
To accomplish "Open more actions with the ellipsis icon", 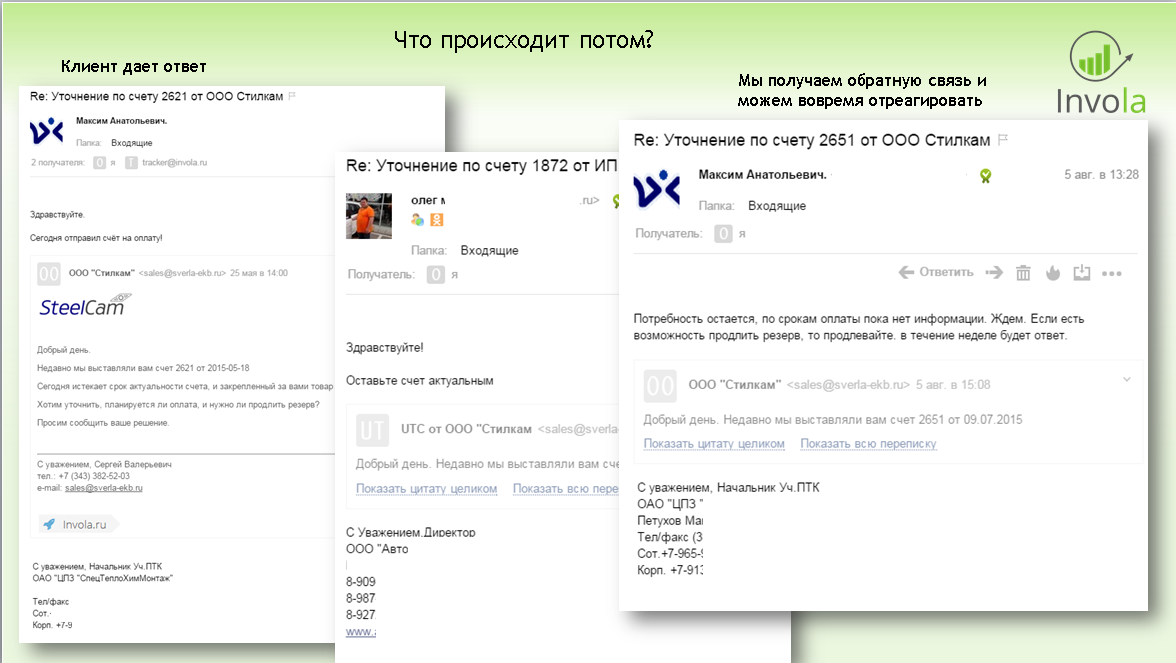I will [x=1111, y=271].
